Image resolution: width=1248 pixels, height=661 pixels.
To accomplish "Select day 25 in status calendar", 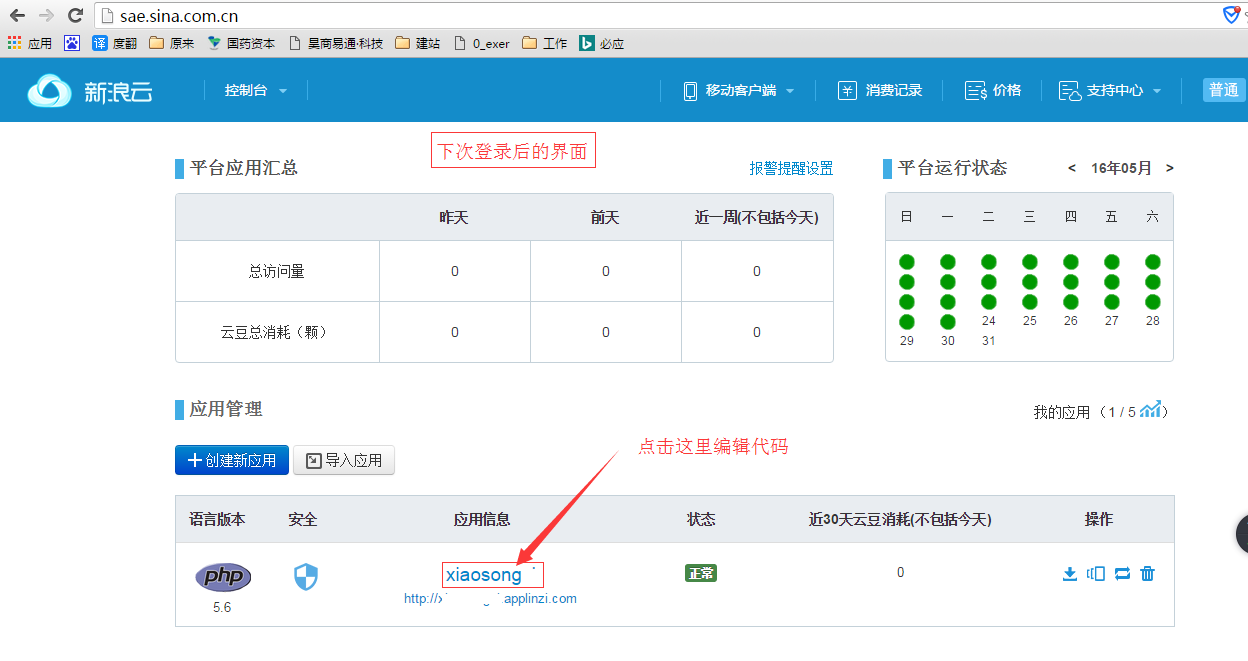I will 1030,321.
